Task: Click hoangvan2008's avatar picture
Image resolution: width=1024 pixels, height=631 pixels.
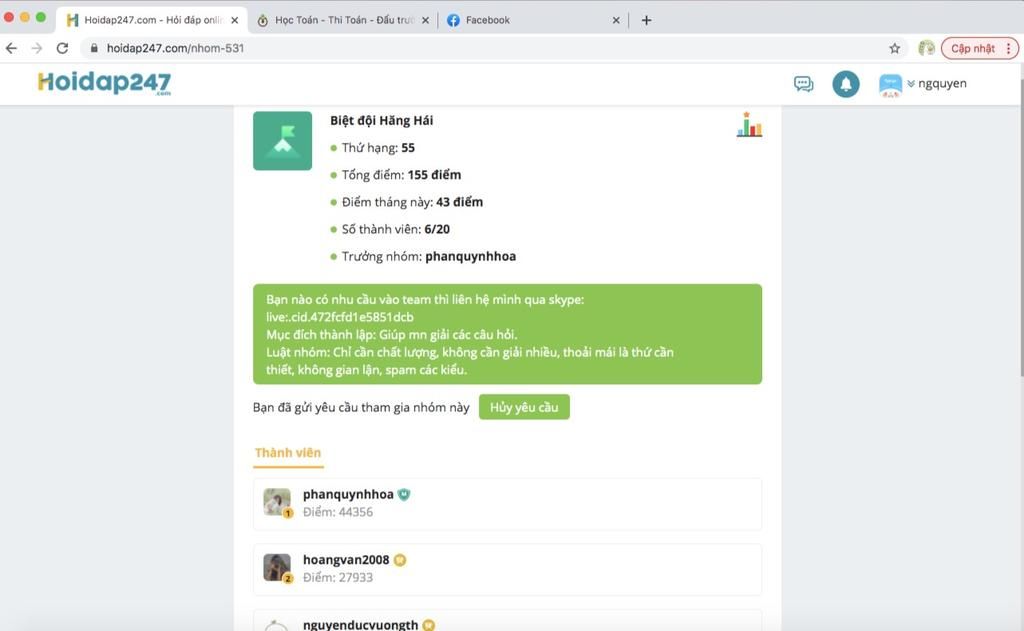Action: tap(277, 568)
